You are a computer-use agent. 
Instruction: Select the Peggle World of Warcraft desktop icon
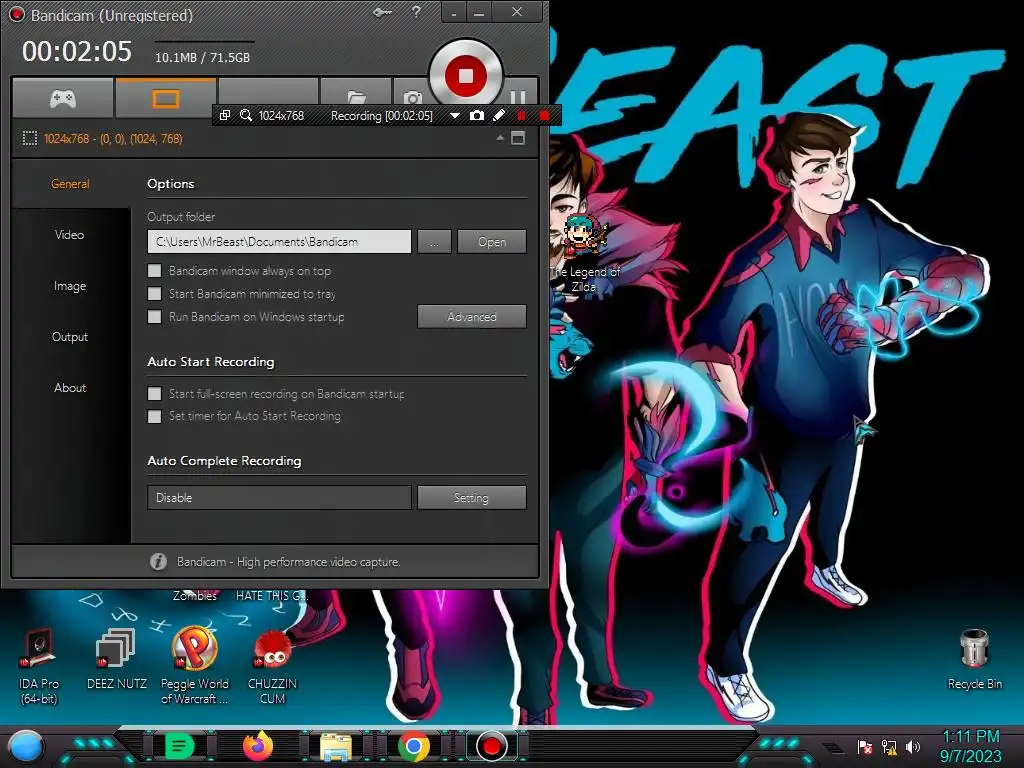(195, 665)
